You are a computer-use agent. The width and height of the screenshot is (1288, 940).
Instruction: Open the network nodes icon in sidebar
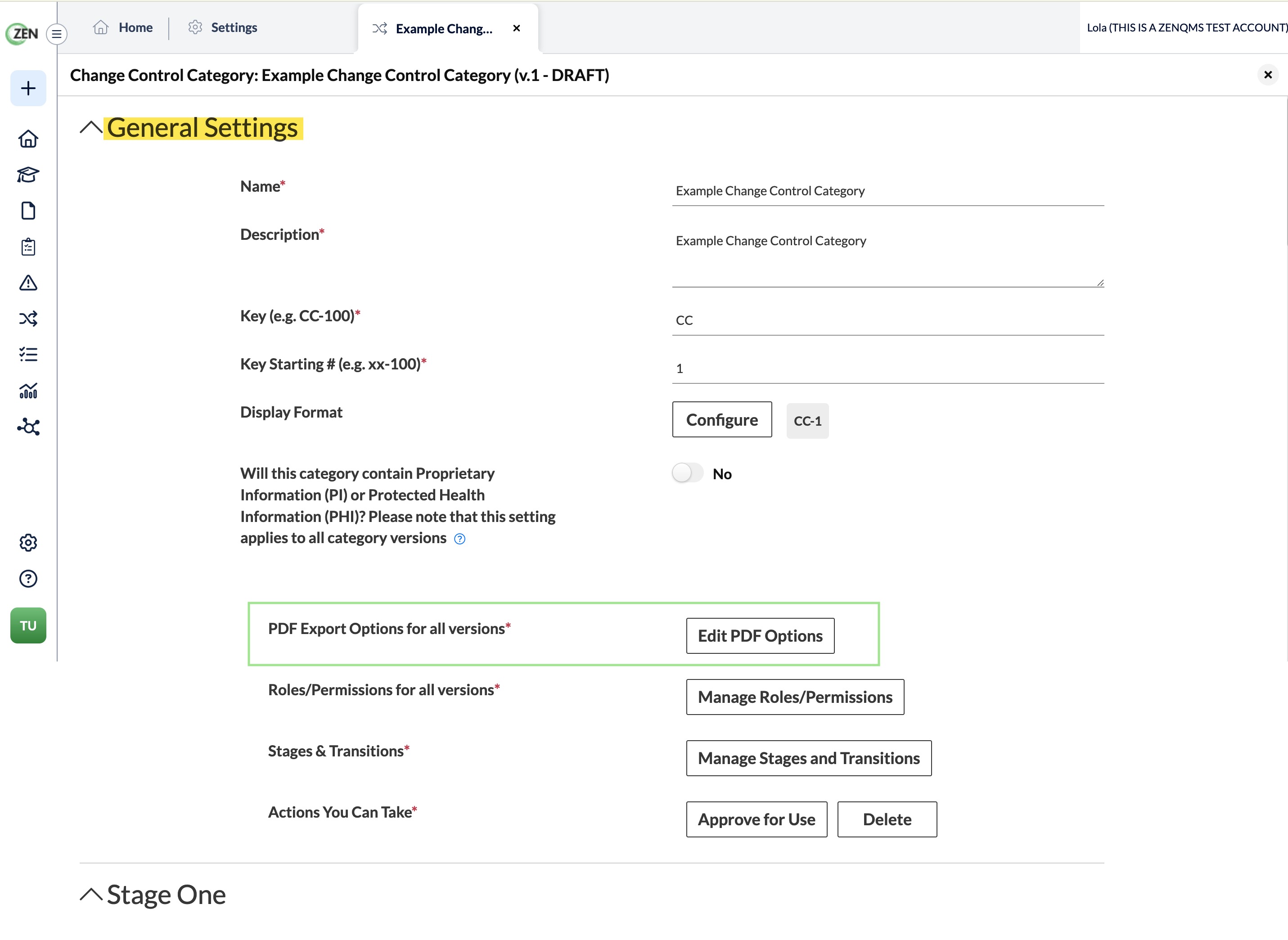28,427
